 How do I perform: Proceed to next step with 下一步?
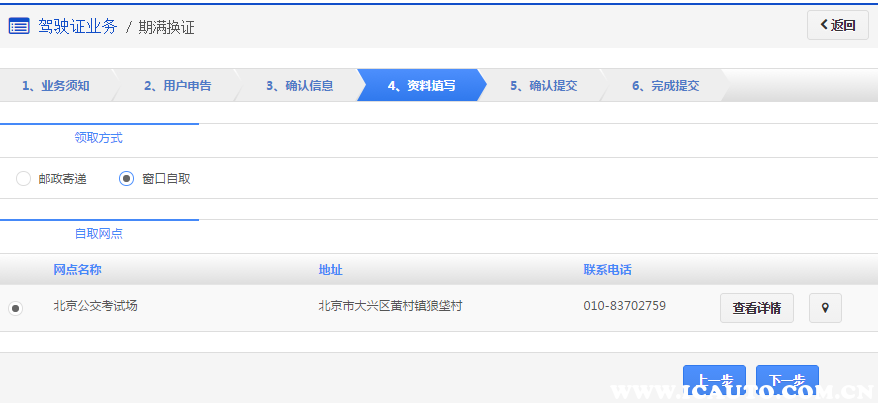(x=787, y=381)
